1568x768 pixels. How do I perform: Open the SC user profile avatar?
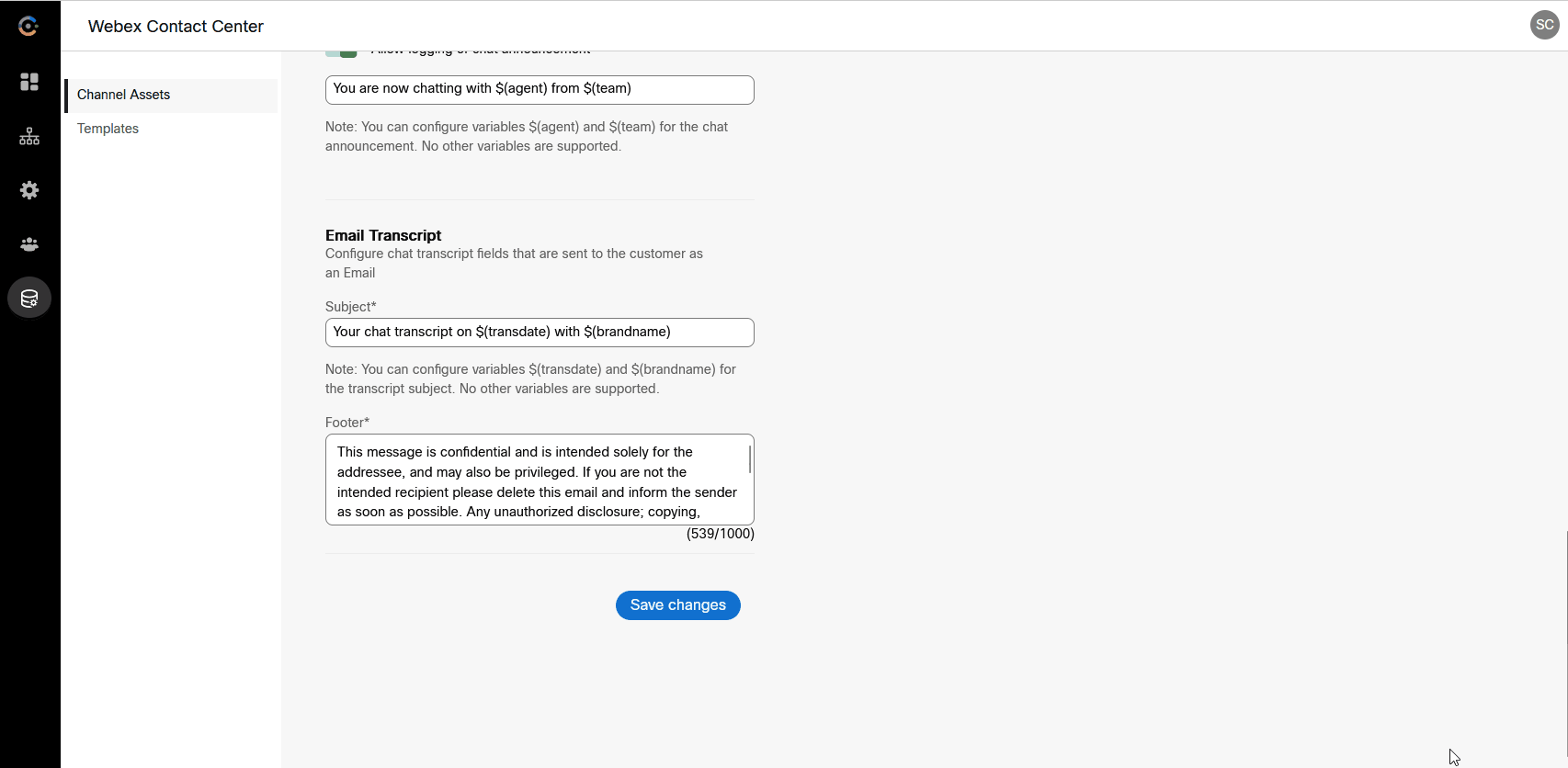(1544, 25)
